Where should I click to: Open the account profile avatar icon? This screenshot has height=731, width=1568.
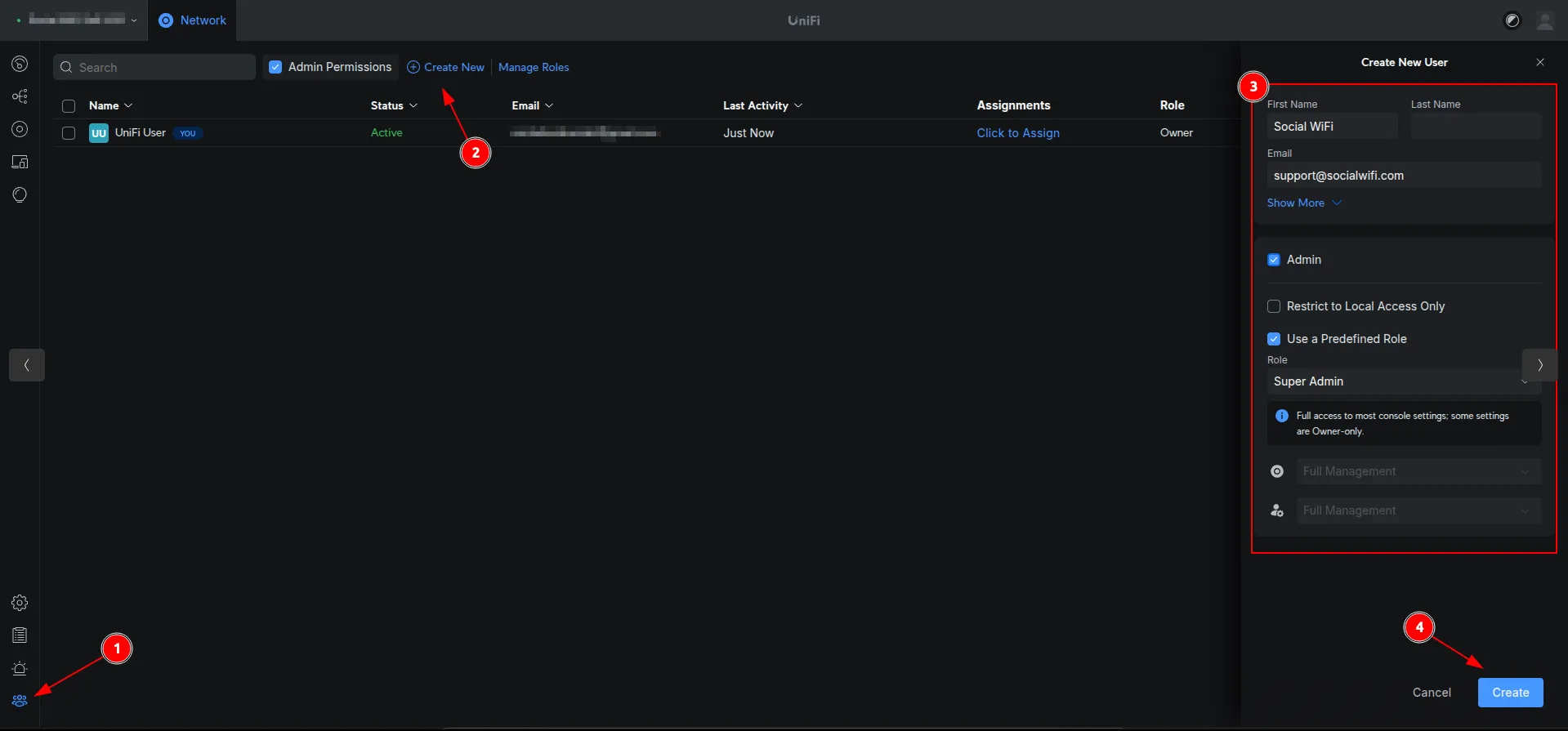pyautogui.click(x=1544, y=20)
